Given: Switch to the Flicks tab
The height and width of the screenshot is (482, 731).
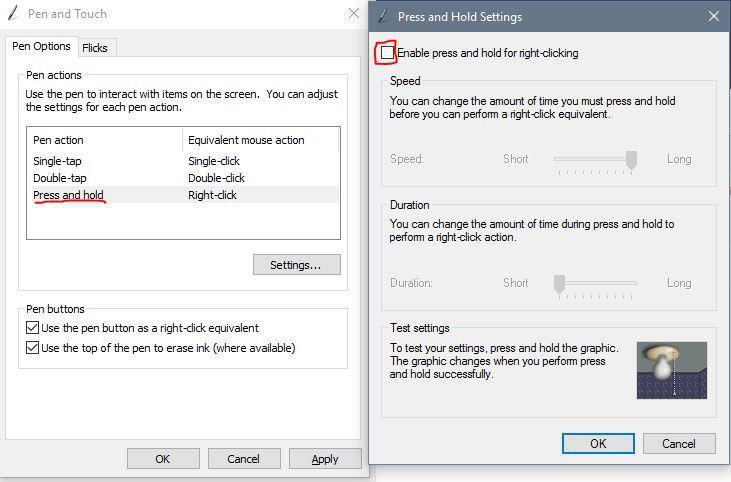Looking at the screenshot, I should pyautogui.click(x=95, y=48).
